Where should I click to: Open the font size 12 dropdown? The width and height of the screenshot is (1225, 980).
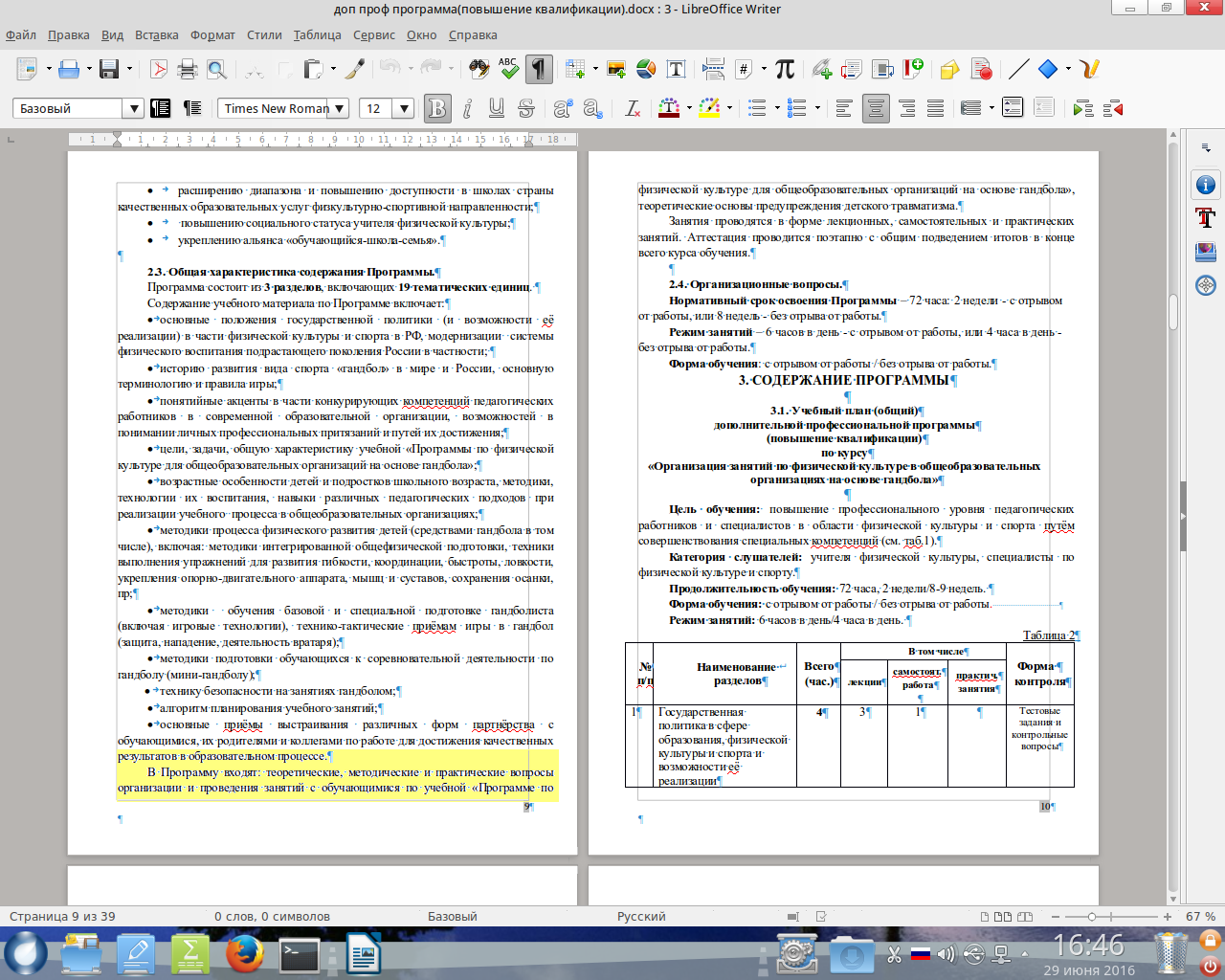click(404, 108)
